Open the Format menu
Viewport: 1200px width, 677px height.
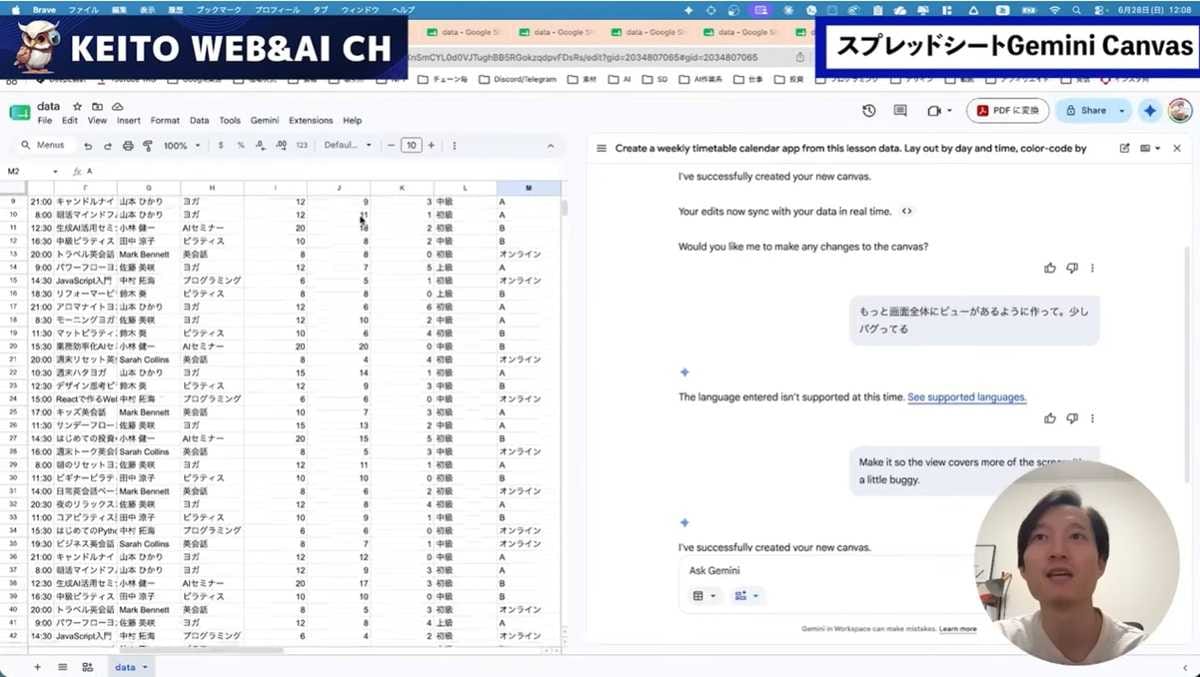[x=165, y=120]
